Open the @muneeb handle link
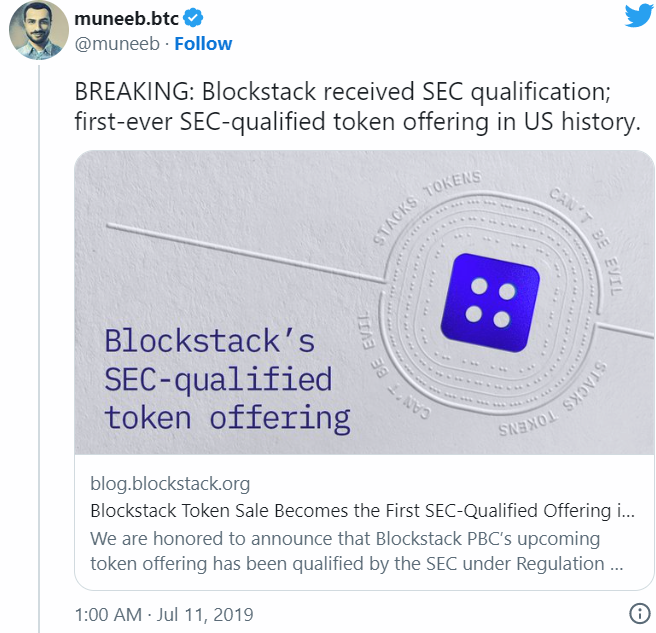This screenshot has width=656, height=633. pyautogui.click(x=120, y=44)
